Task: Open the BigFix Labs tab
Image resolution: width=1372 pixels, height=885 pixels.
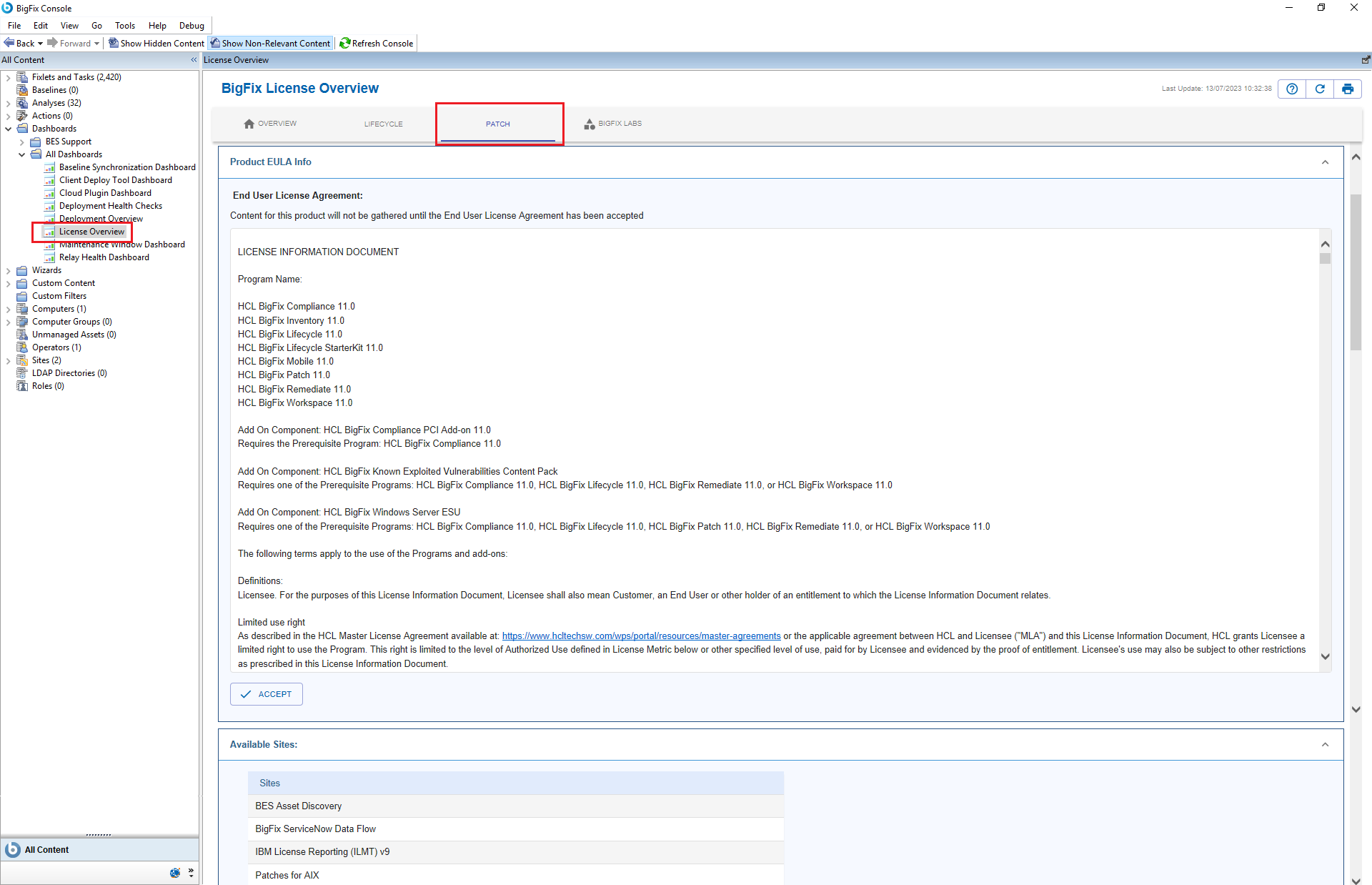Action: (612, 124)
